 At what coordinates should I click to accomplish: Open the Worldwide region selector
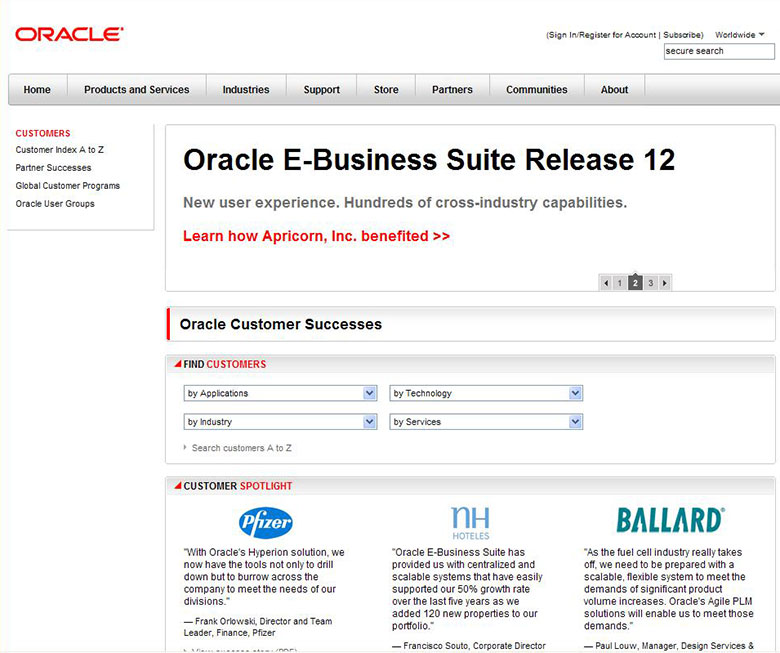740,35
